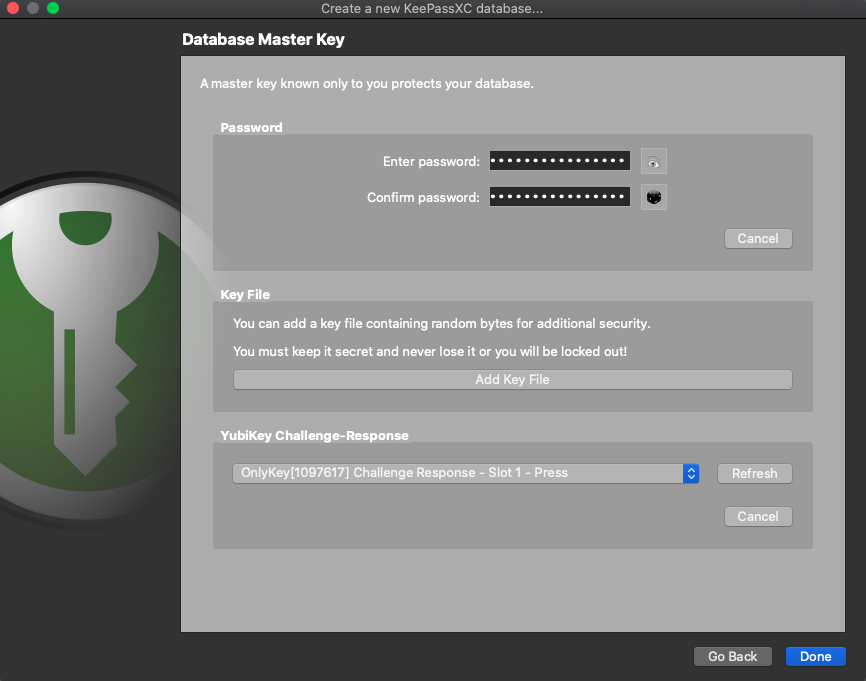This screenshot has height=681, width=866.
Task: Click the Database Master Key heading
Action: click(263, 39)
